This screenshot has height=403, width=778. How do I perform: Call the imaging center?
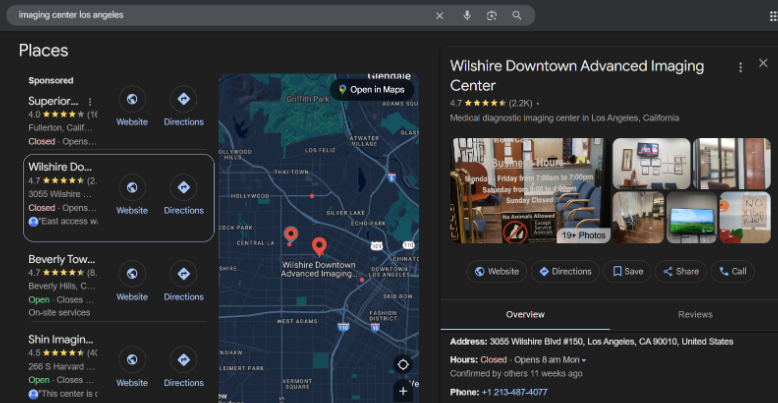(732, 271)
